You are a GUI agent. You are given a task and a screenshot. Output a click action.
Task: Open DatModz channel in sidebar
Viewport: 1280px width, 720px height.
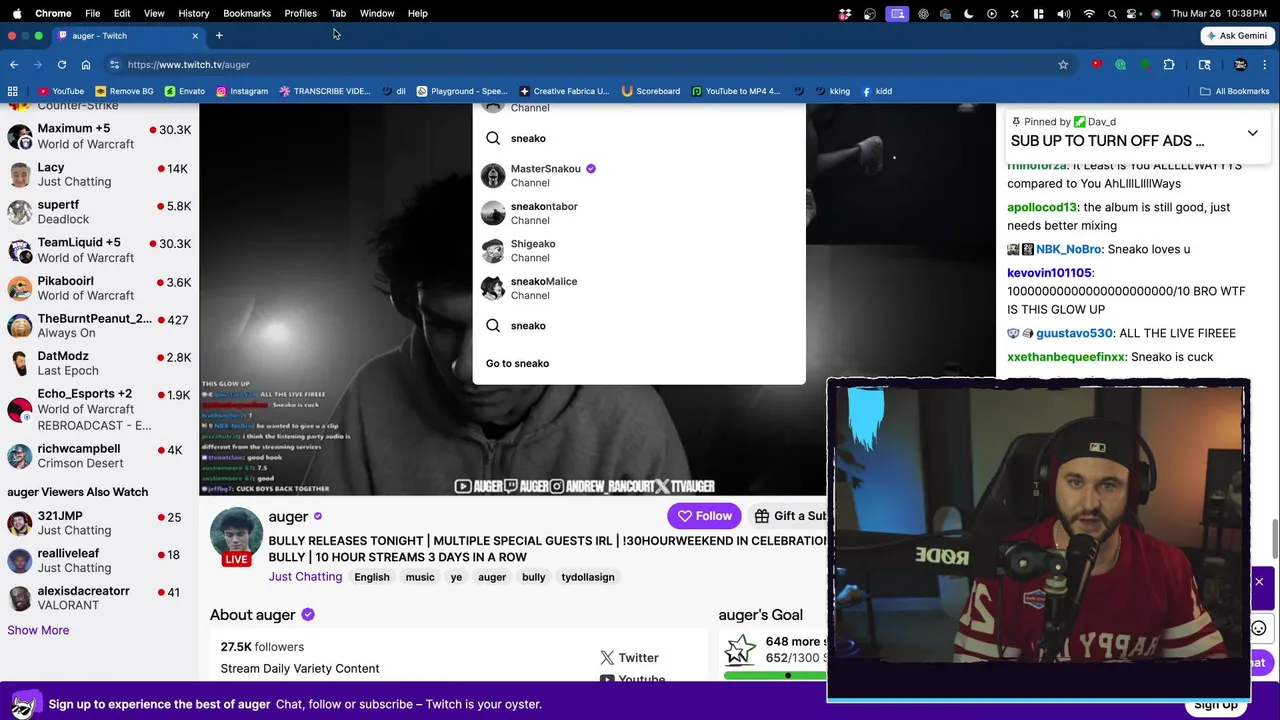[x=99, y=363]
